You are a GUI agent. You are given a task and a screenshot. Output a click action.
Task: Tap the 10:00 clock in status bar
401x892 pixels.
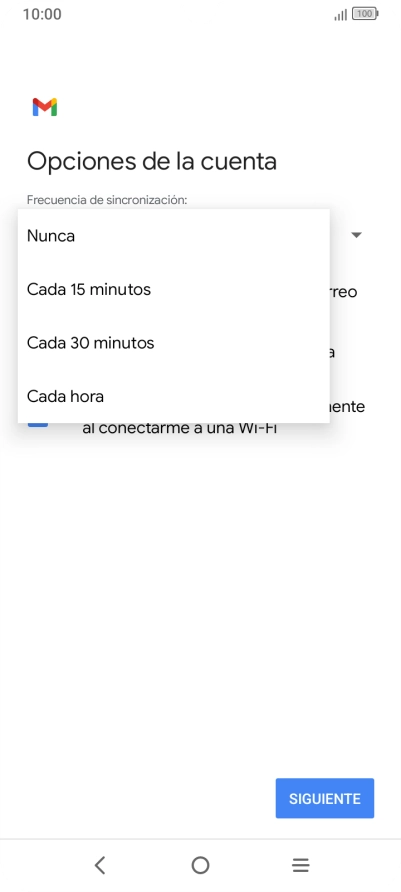42,14
